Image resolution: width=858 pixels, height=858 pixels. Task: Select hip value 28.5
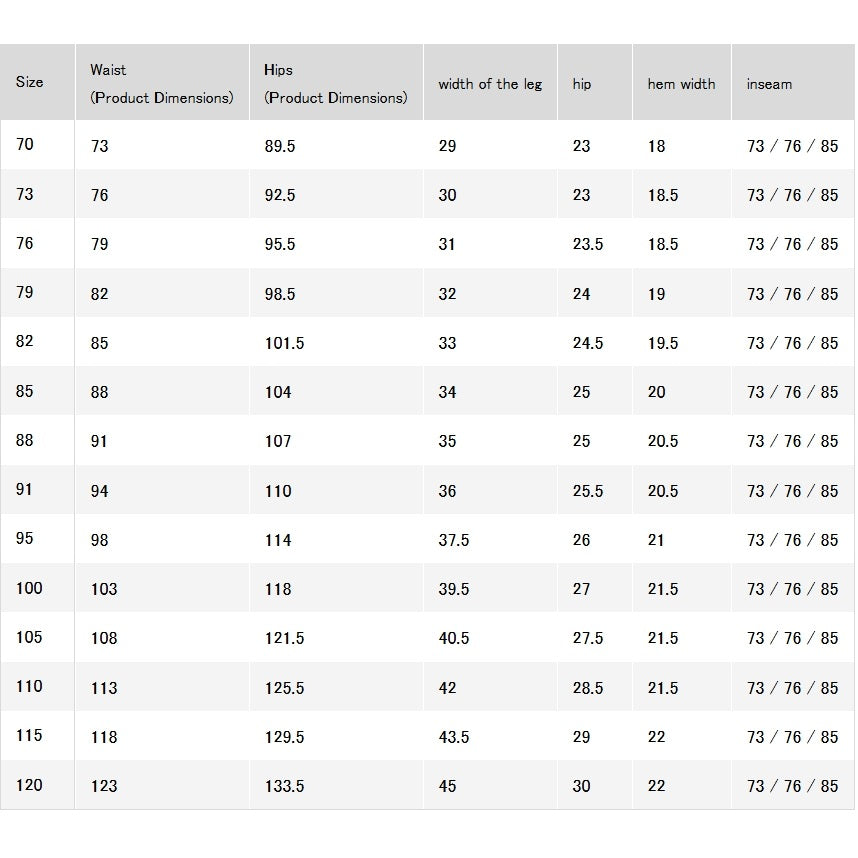[x=588, y=688]
